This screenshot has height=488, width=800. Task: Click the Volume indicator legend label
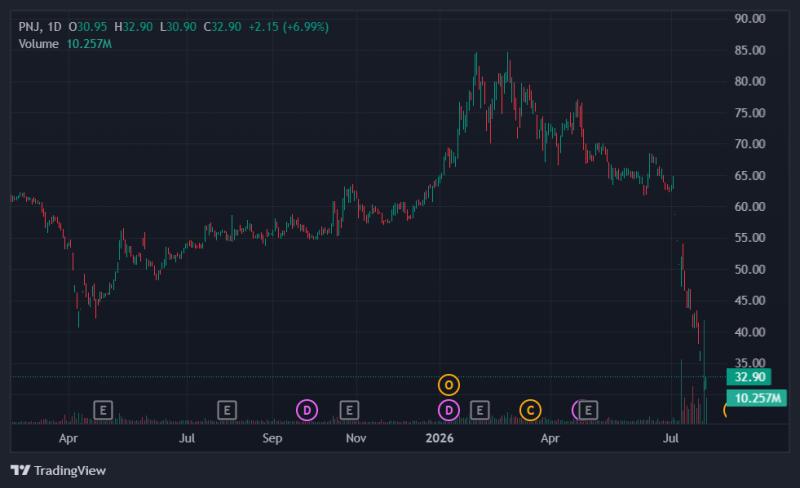pos(38,44)
